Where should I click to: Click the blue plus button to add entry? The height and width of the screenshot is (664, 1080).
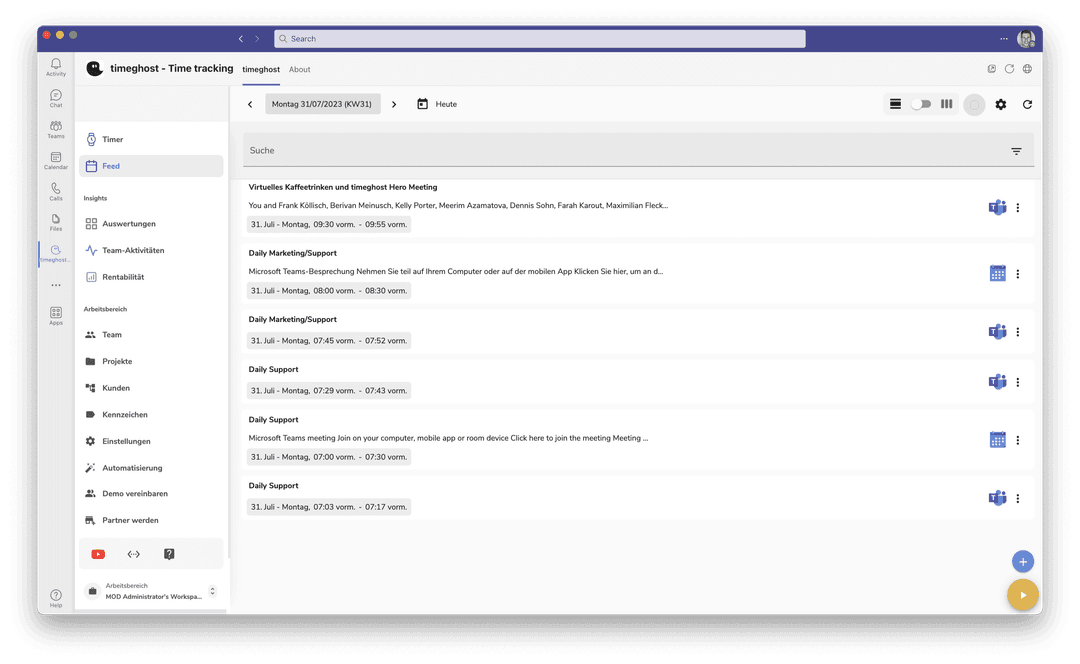[1022, 561]
